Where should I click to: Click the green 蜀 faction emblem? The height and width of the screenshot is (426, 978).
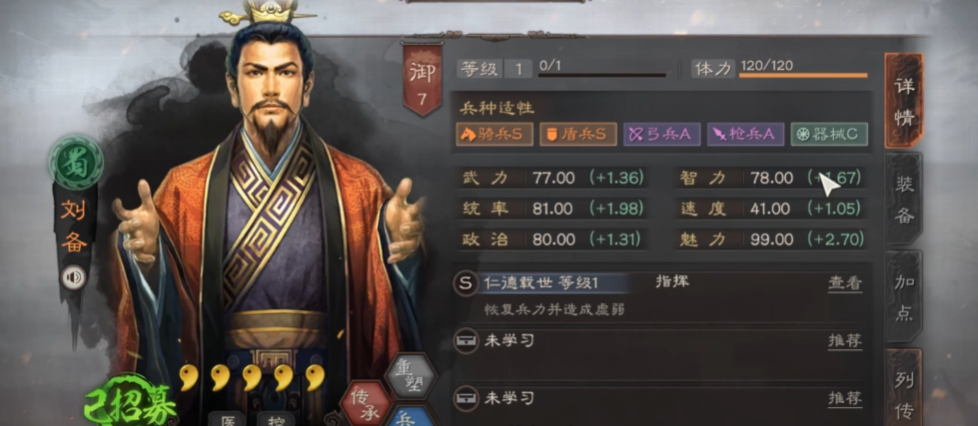[76, 162]
